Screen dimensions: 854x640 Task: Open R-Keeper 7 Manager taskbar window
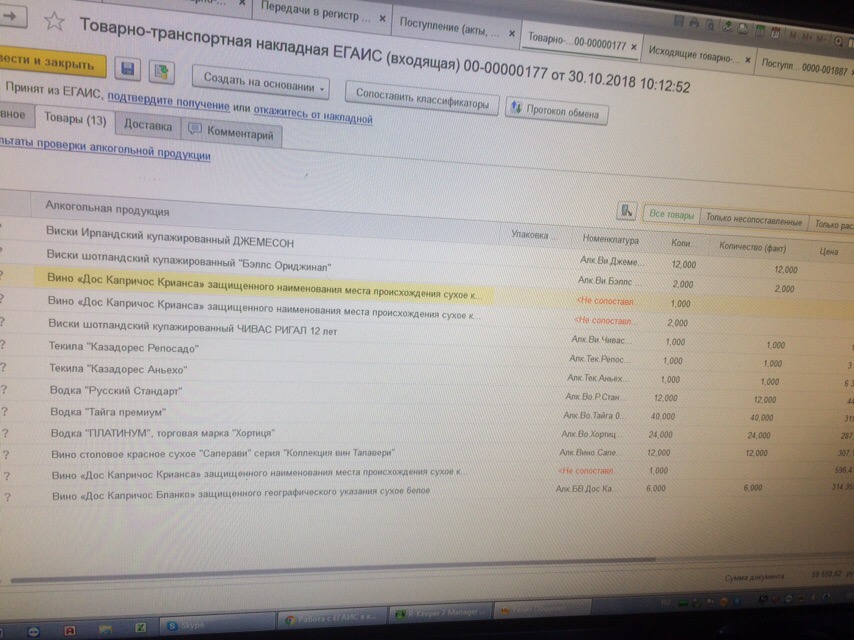[441, 613]
